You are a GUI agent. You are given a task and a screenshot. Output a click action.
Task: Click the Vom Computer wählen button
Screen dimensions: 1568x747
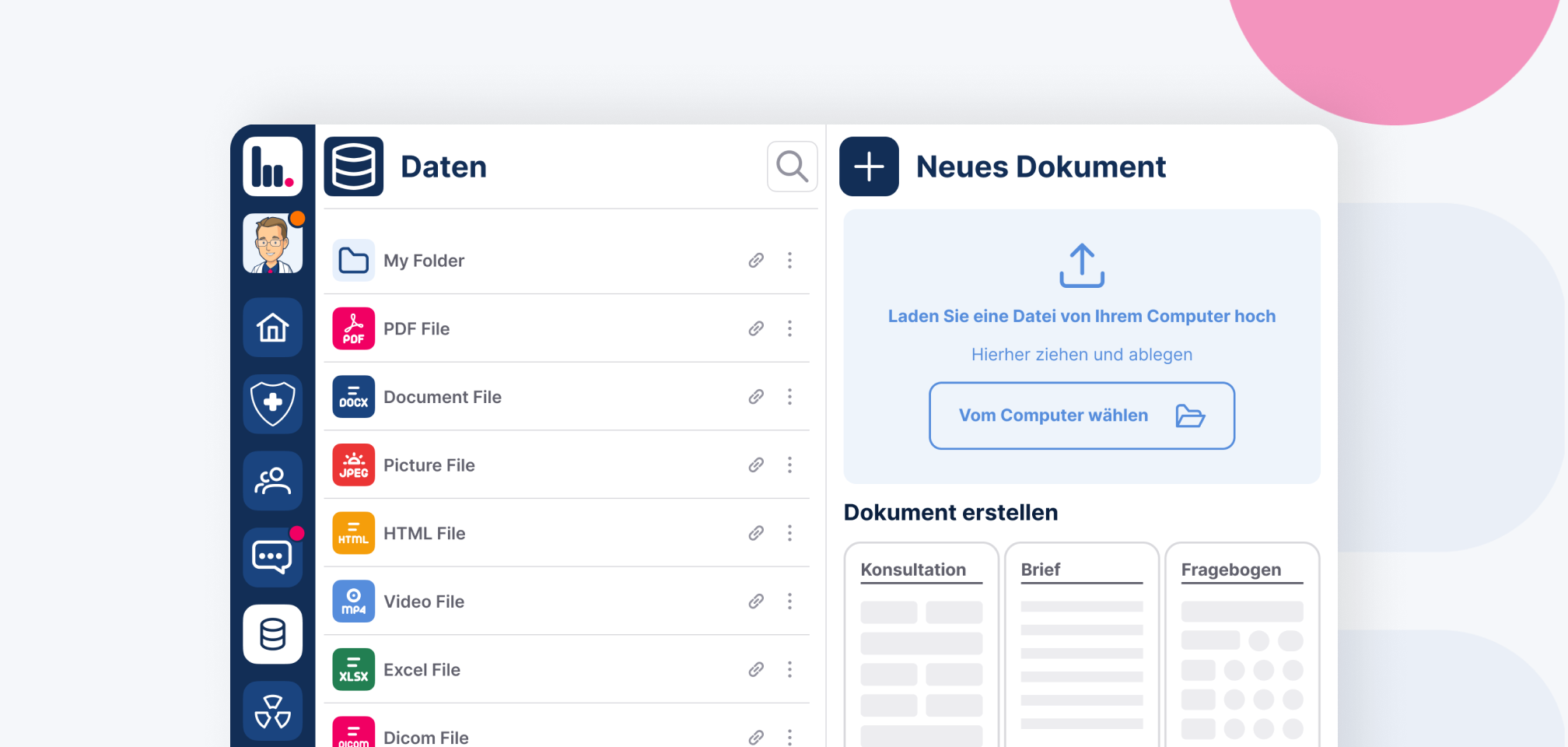[x=1081, y=416]
